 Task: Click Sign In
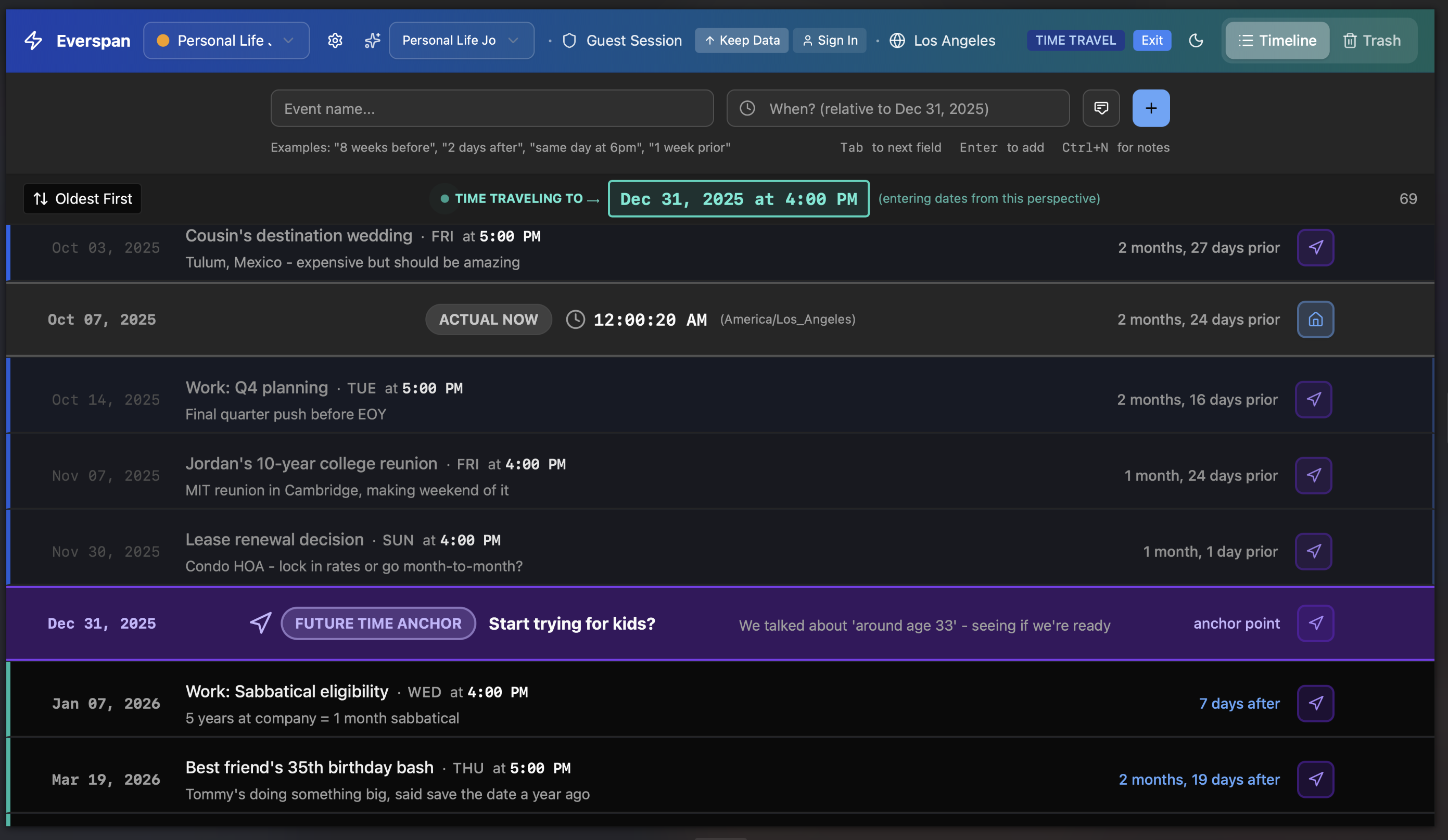point(829,40)
